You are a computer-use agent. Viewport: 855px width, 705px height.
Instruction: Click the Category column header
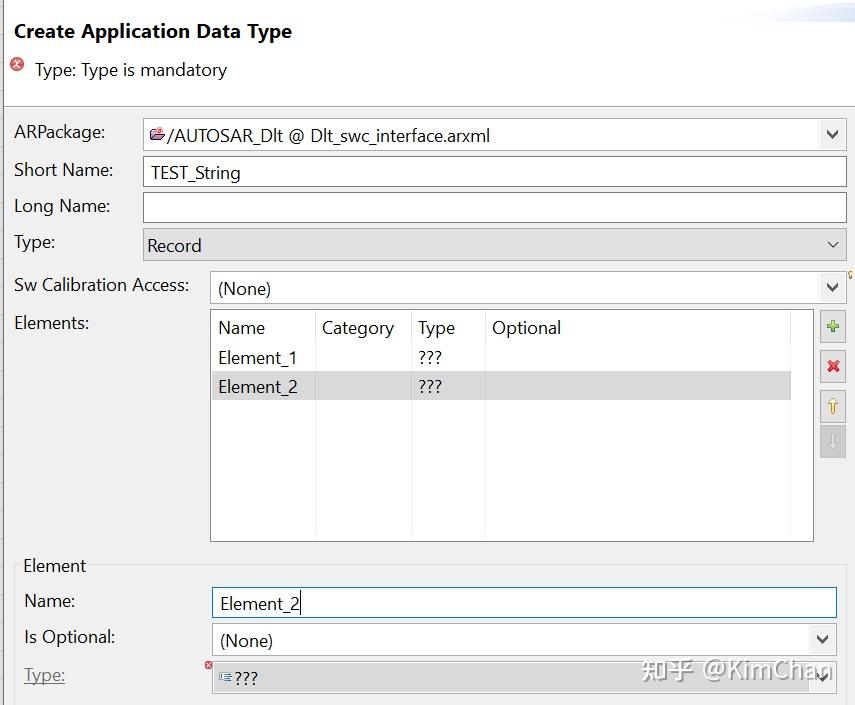tap(357, 328)
